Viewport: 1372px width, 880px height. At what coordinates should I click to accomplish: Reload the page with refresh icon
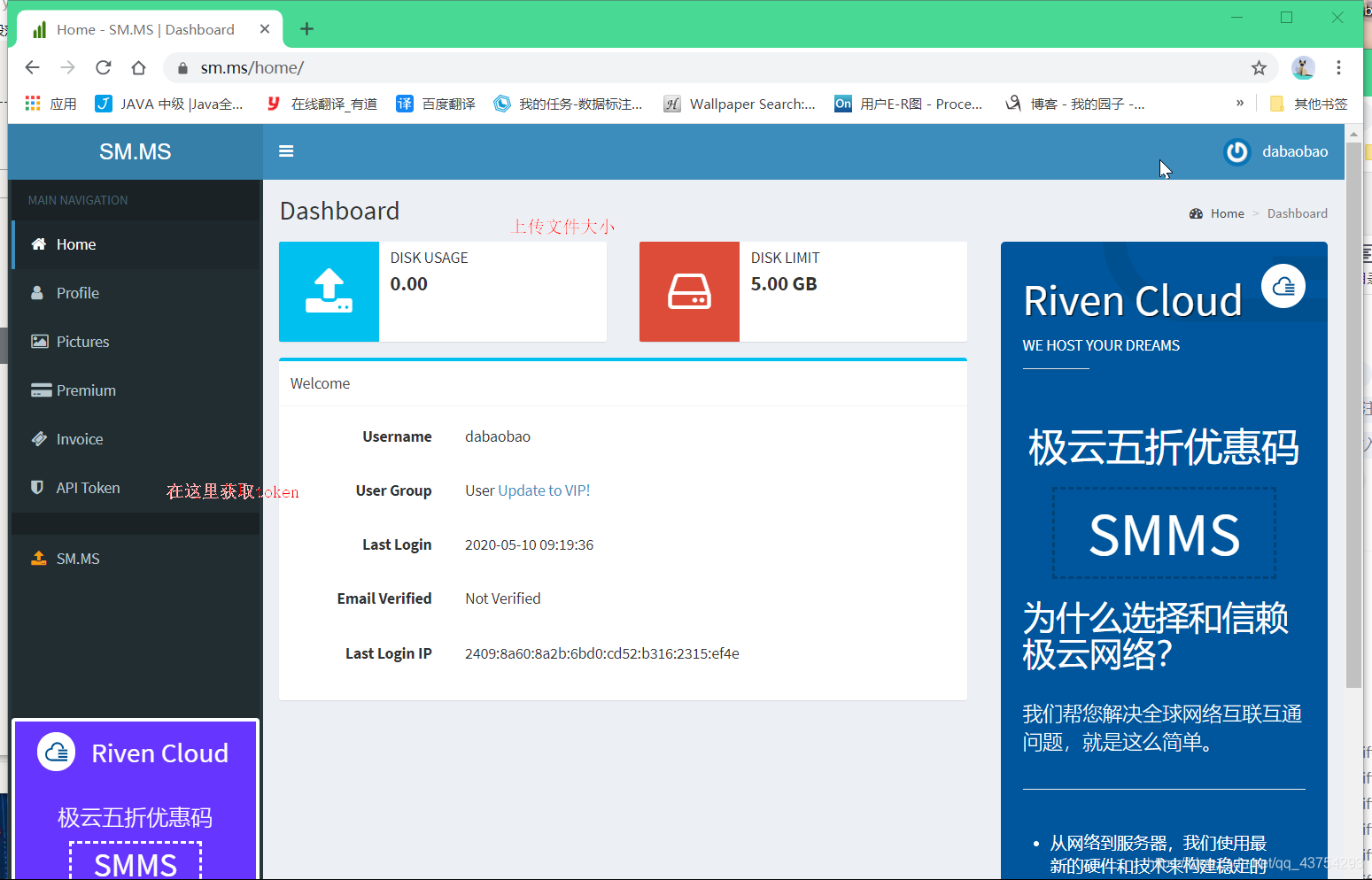(104, 67)
